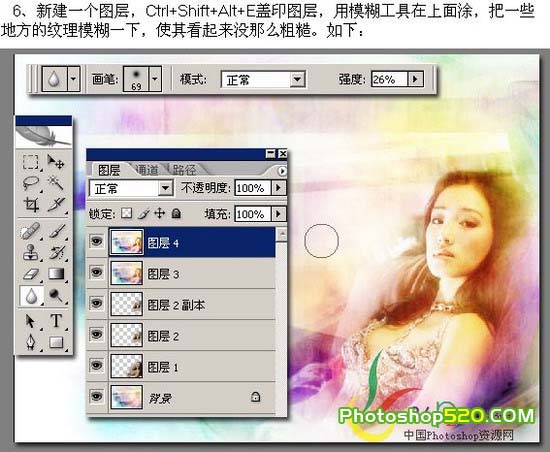550x452 pixels.
Task: Expand the brush preset picker arrow
Action: point(155,79)
